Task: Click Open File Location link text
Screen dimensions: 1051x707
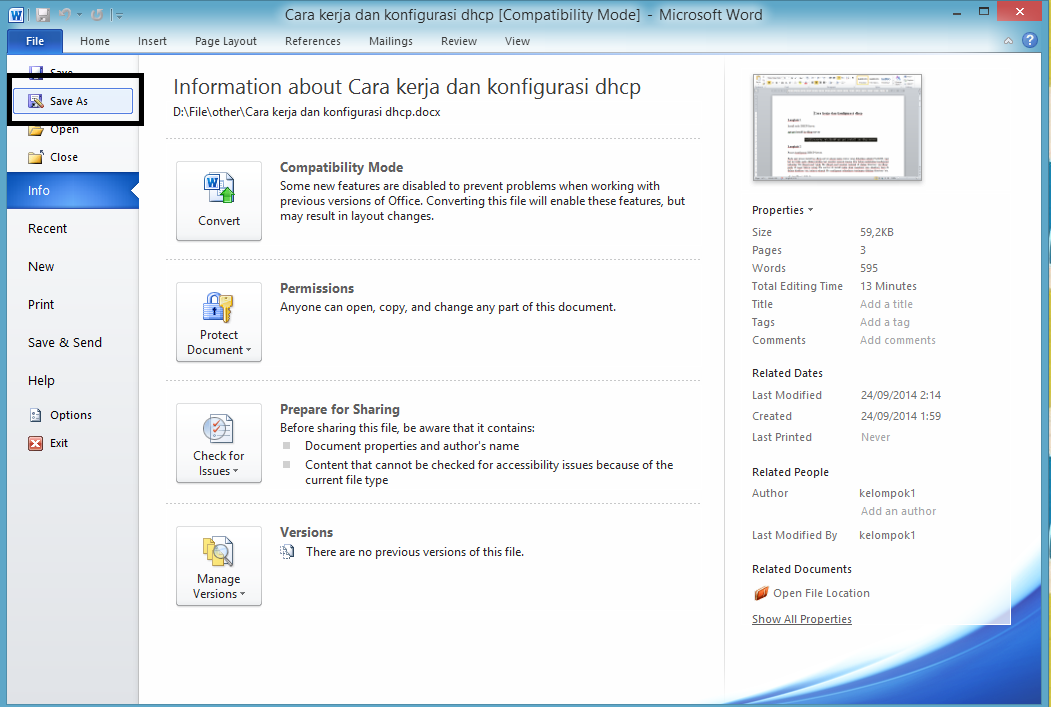Action: (x=821, y=593)
